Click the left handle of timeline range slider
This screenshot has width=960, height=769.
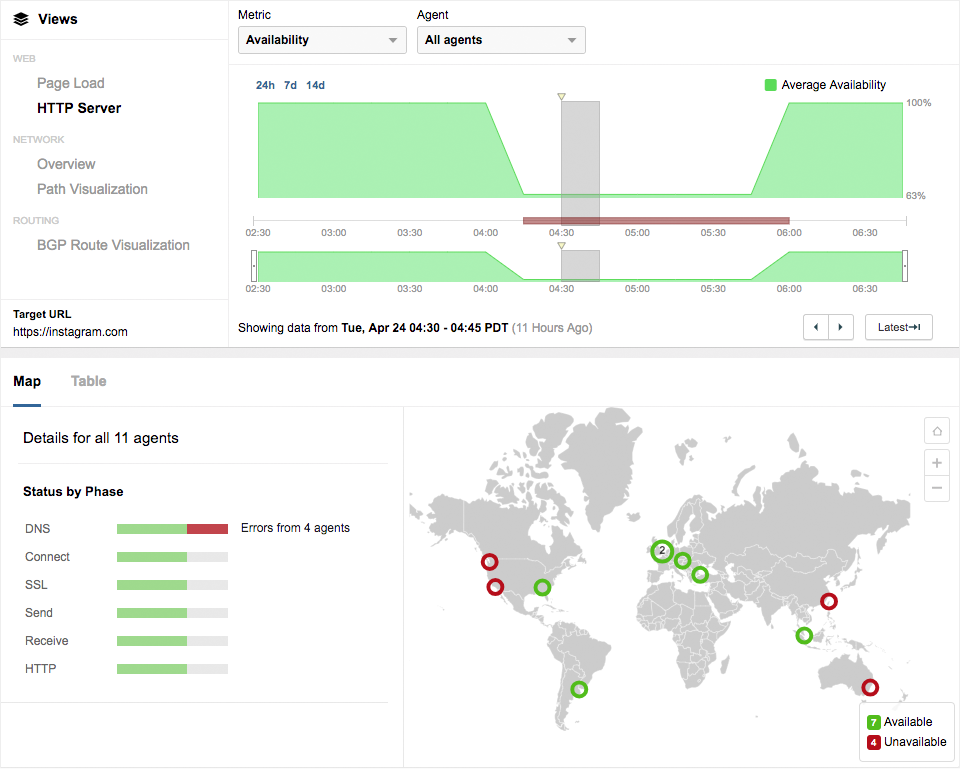tap(254, 266)
